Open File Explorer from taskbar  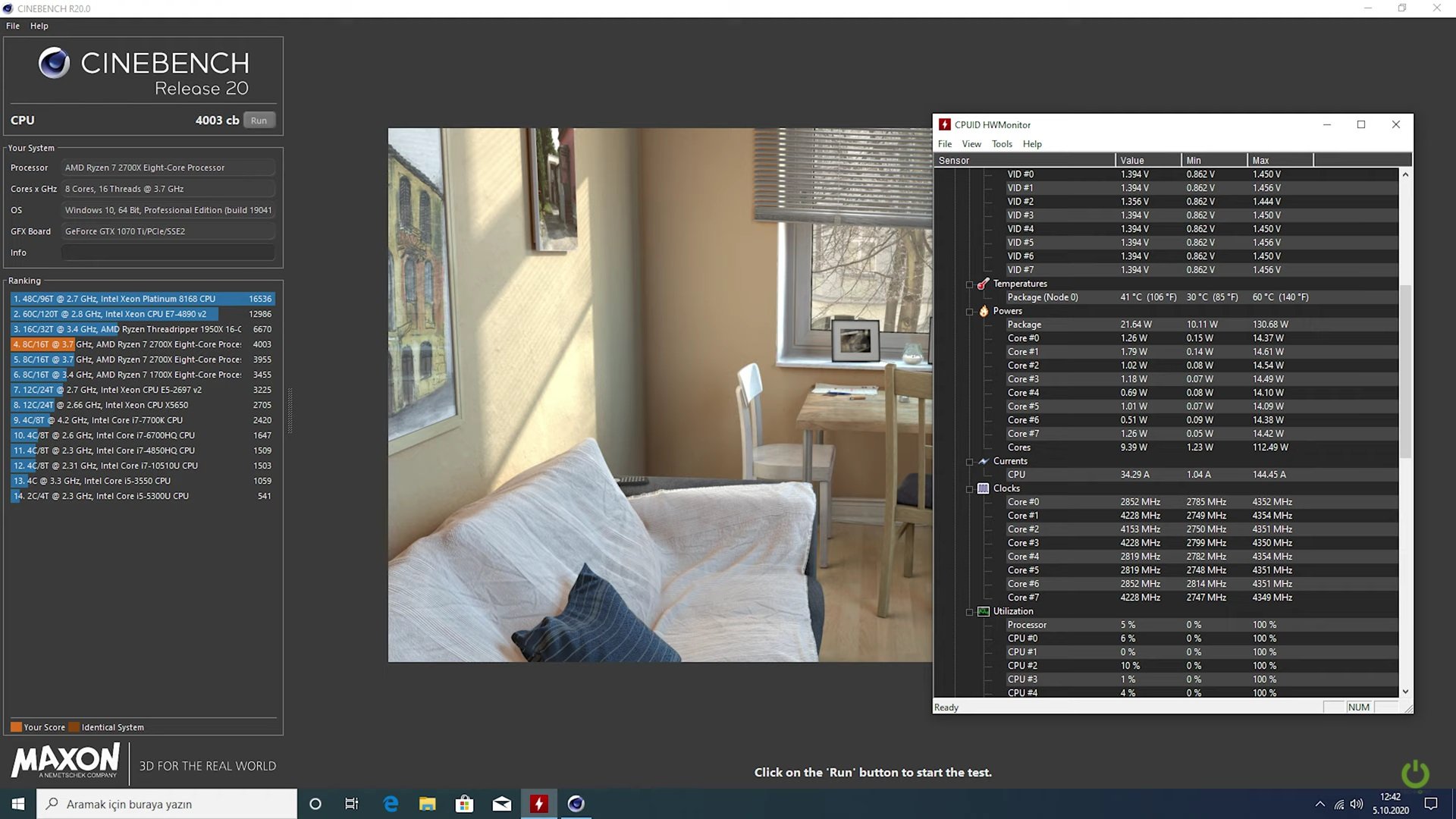427,804
